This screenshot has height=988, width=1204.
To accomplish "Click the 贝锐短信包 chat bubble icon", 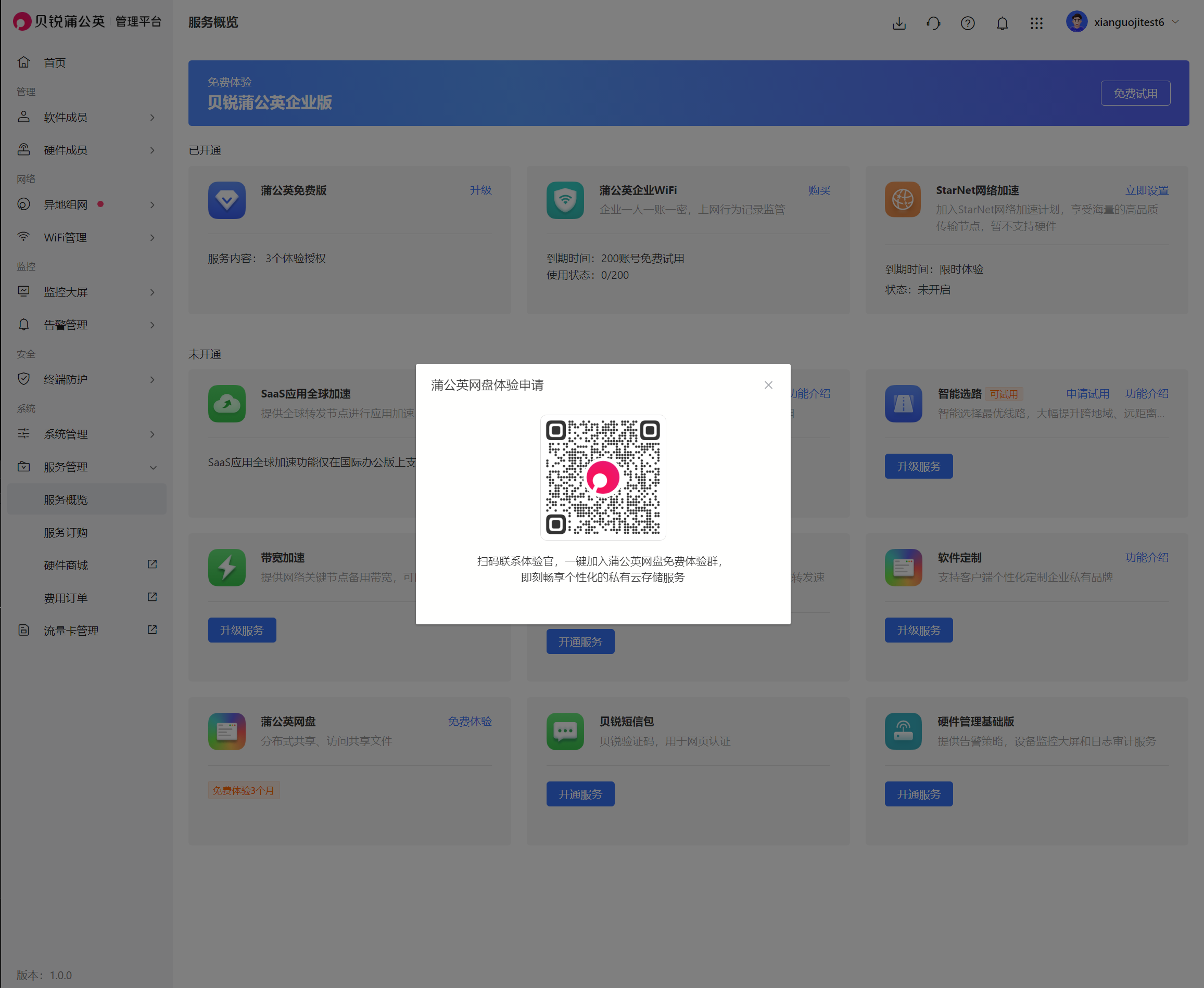I will coord(565,732).
